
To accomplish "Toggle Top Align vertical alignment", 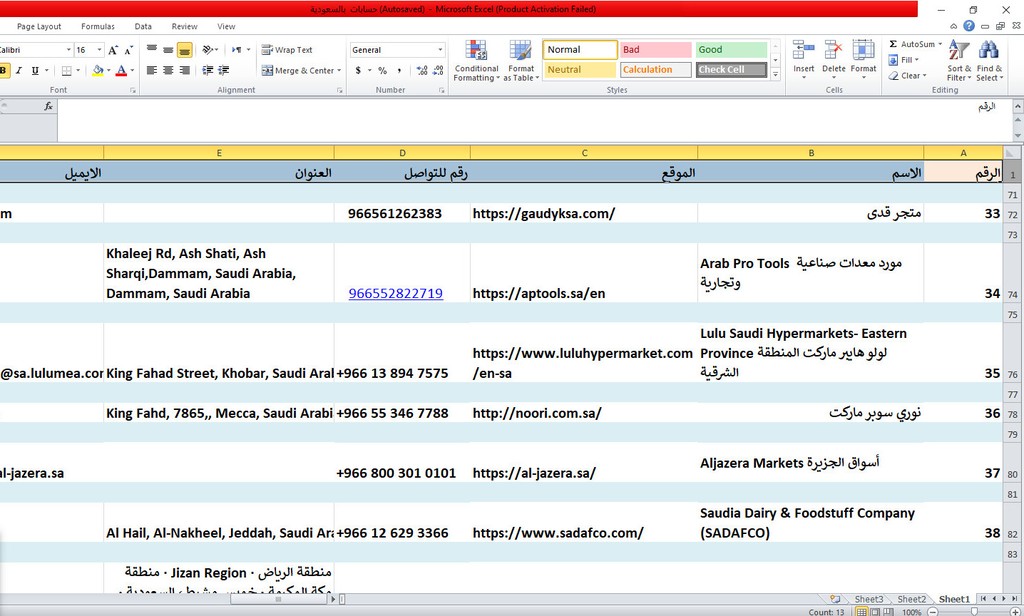I will pyautogui.click(x=152, y=50).
